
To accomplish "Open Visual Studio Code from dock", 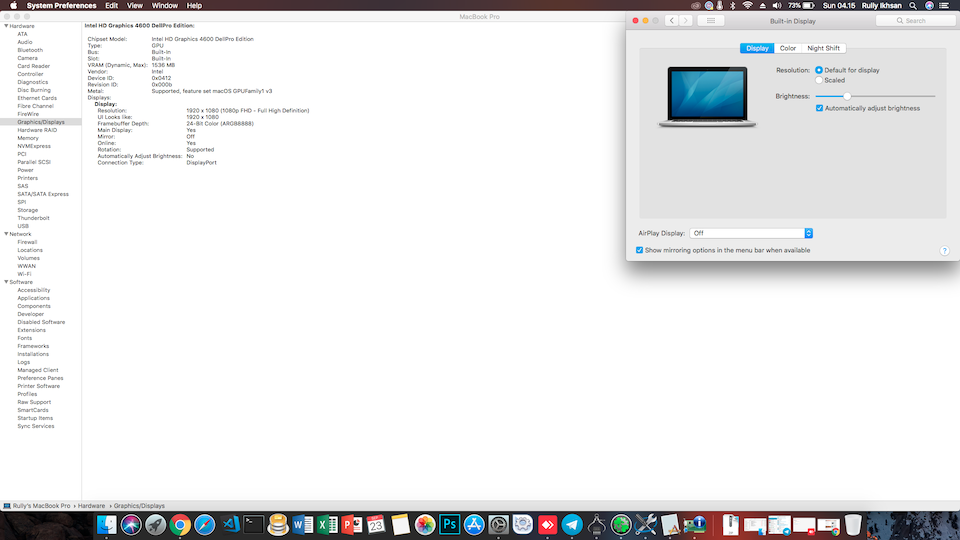I will (x=230, y=525).
